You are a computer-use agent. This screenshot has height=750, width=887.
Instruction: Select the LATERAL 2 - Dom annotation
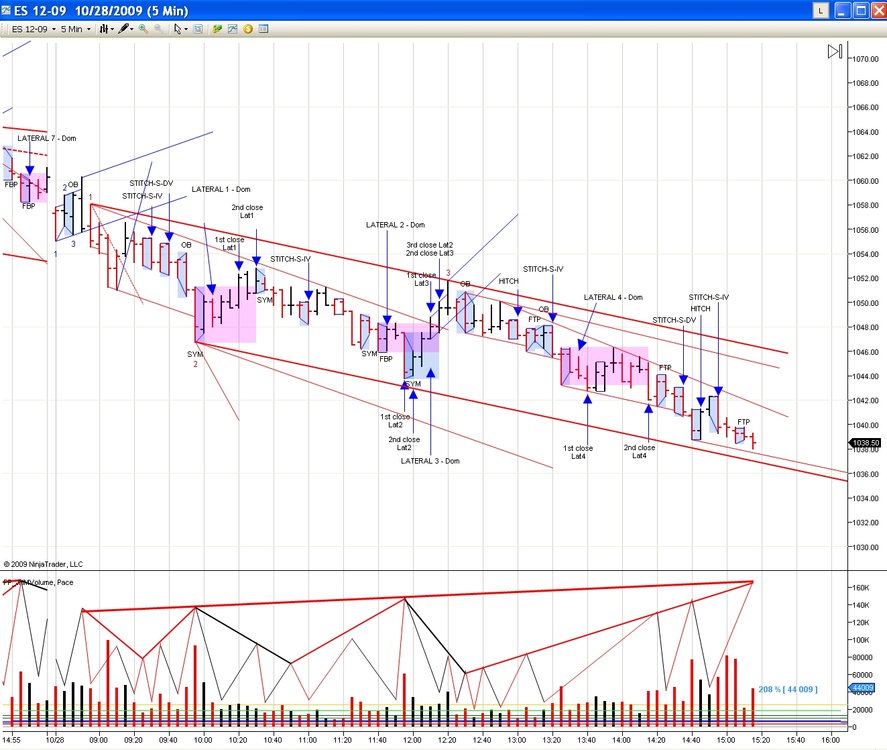coord(395,225)
